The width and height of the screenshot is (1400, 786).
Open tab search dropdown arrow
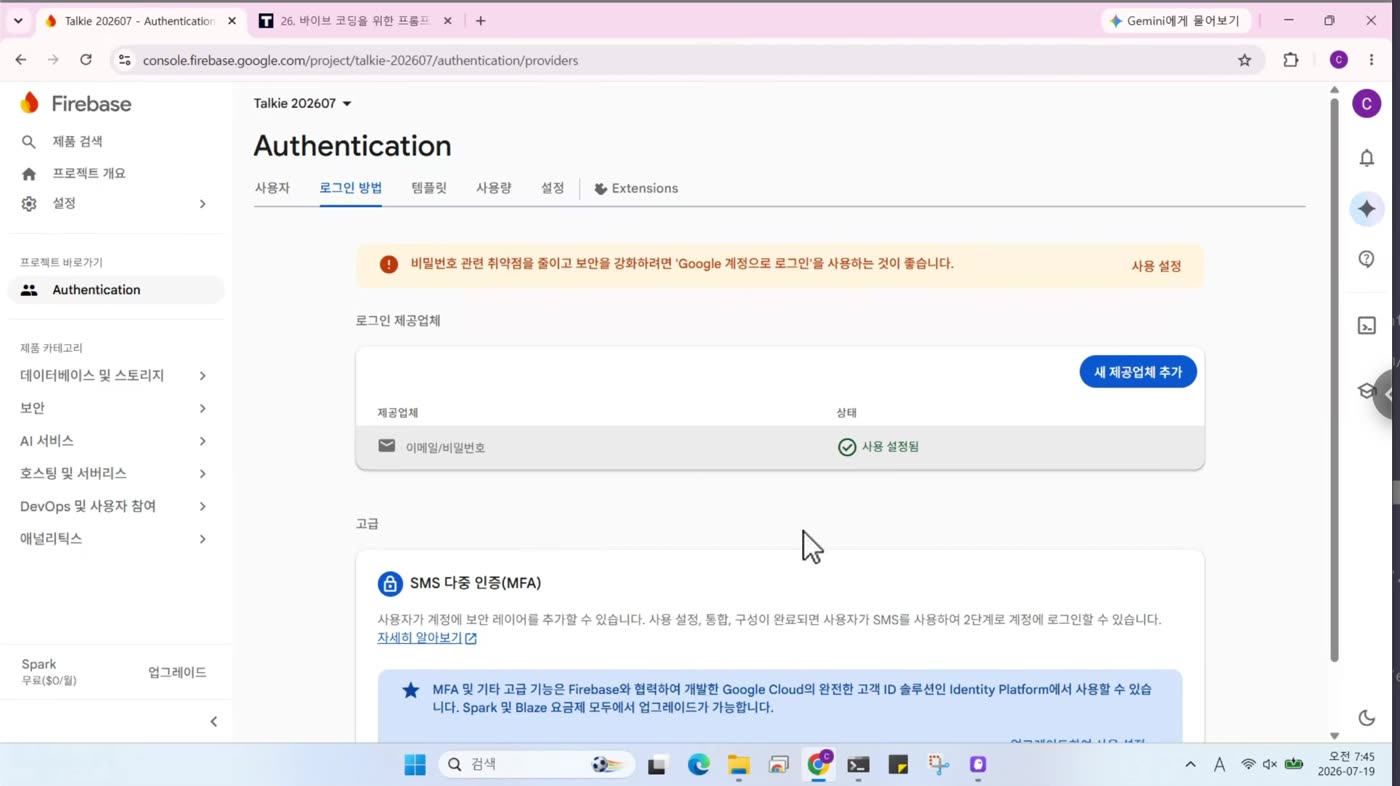(x=18, y=20)
